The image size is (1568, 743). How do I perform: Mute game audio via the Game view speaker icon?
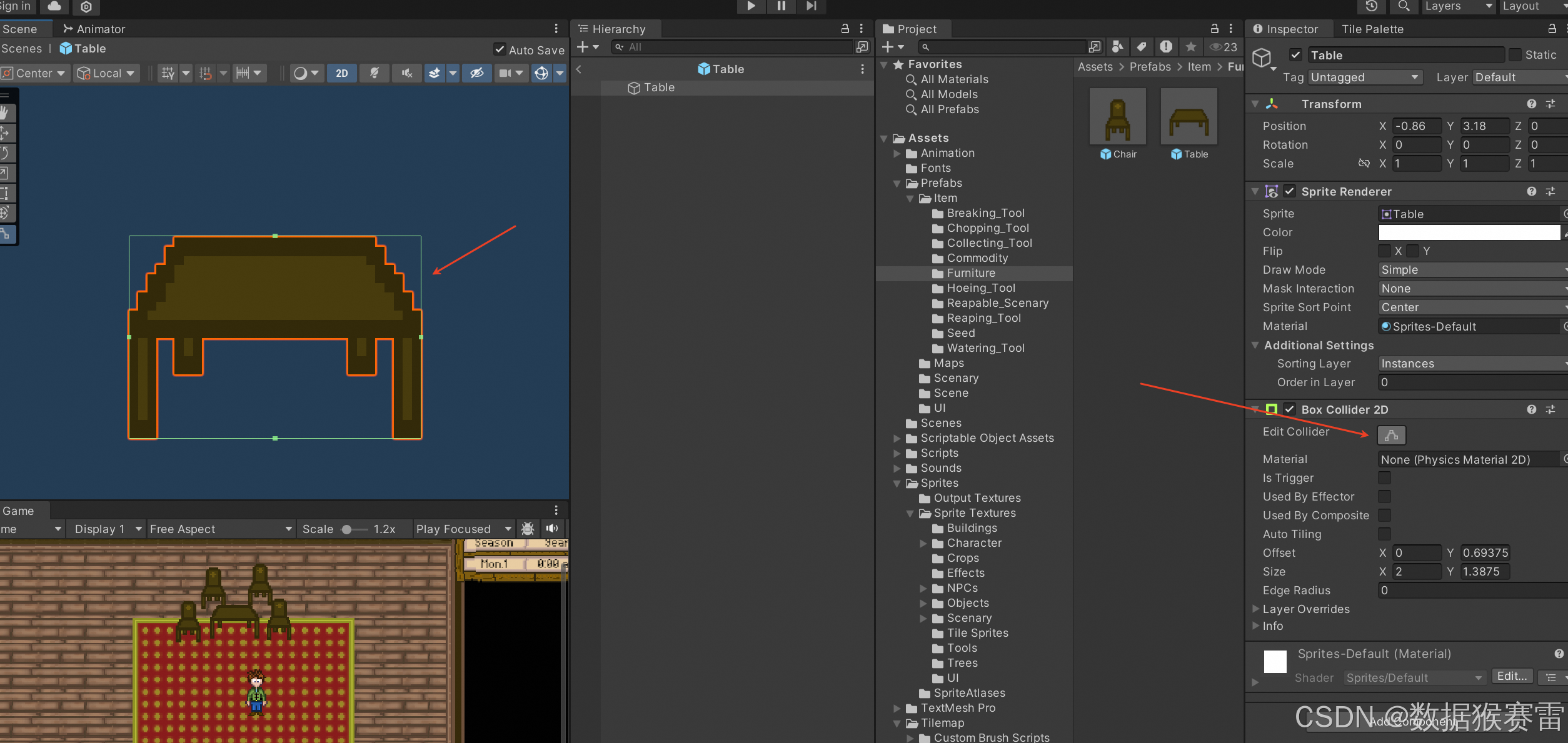pyautogui.click(x=552, y=529)
